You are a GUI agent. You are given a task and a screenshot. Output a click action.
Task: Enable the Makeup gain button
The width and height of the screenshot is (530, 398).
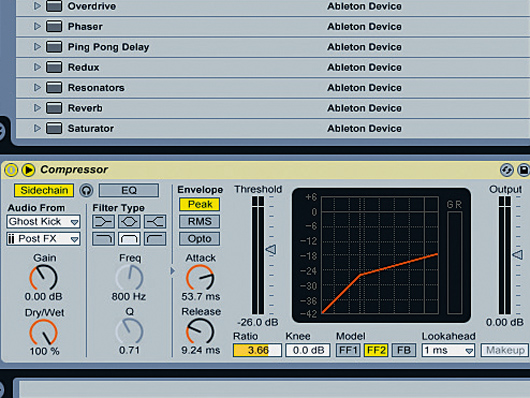(x=505, y=350)
